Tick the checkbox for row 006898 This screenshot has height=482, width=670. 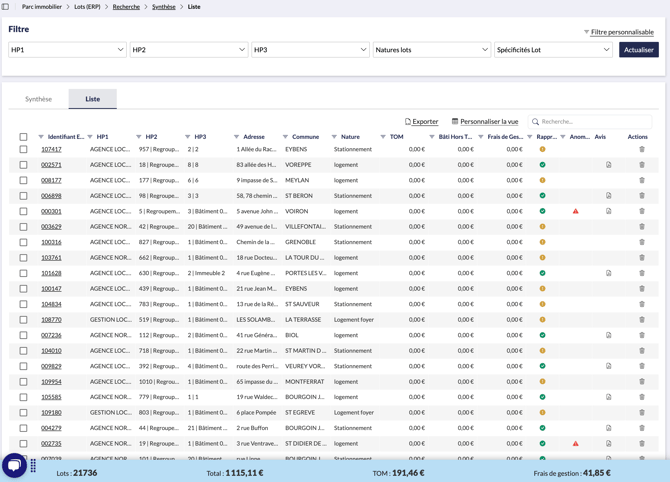[x=24, y=196]
